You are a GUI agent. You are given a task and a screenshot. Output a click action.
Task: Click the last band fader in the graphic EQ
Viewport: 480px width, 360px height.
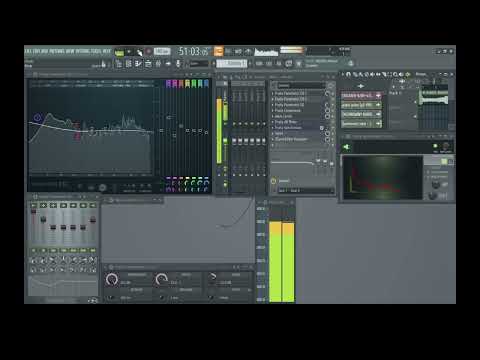[x=93, y=220]
